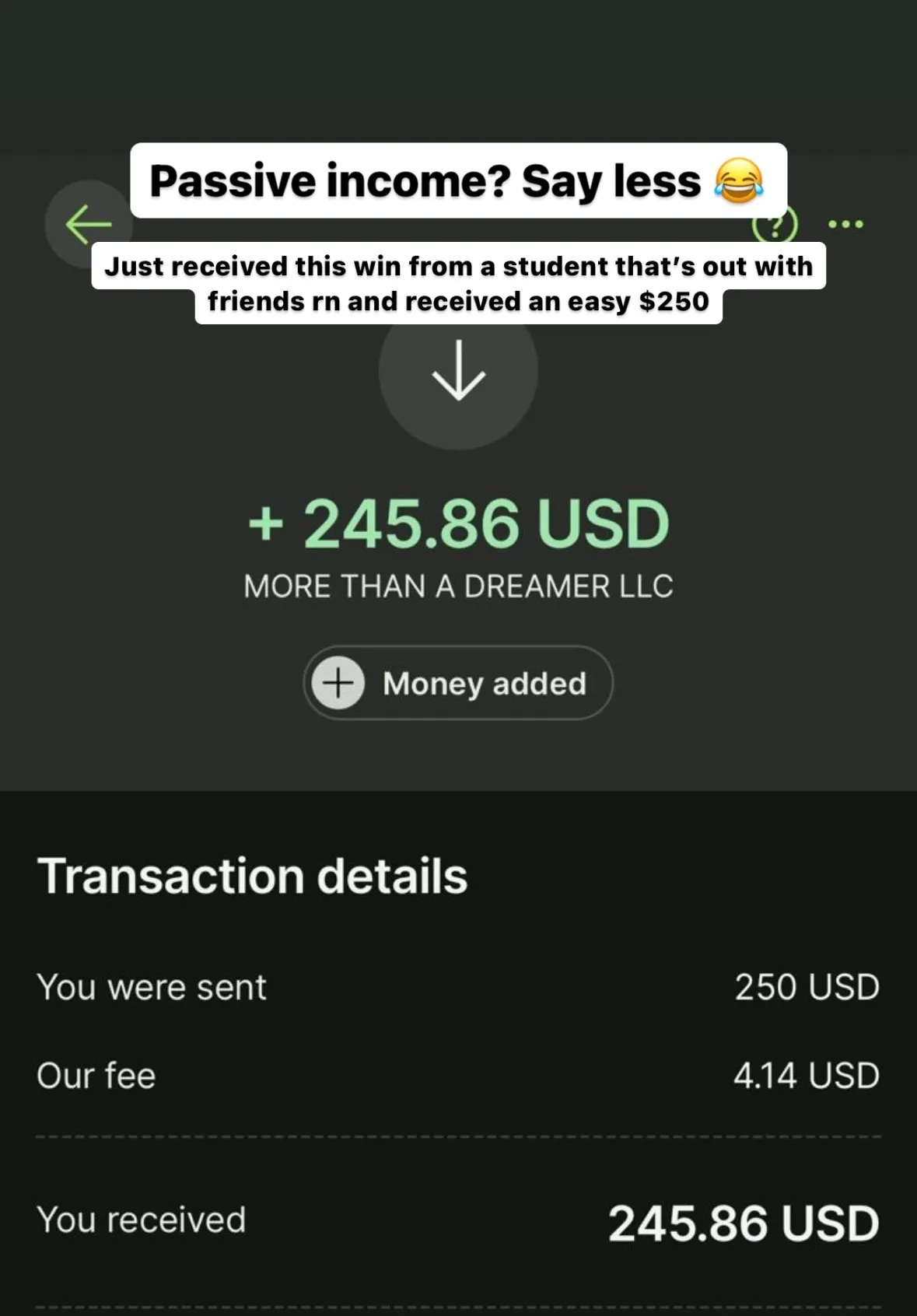Tap the USD text beside large amount
Screen dimensions: 917x1316
point(603,523)
